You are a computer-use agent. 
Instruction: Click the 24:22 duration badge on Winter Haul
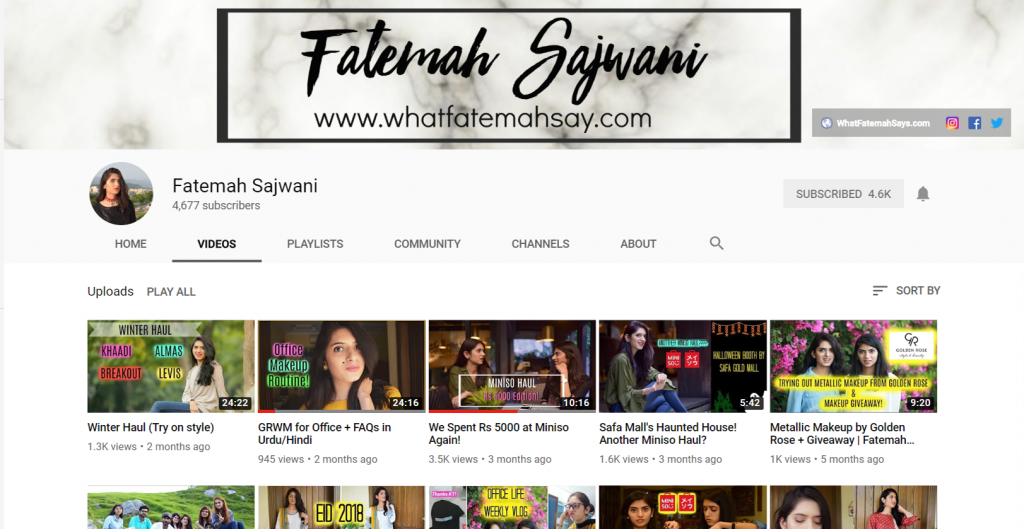(x=234, y=403)
